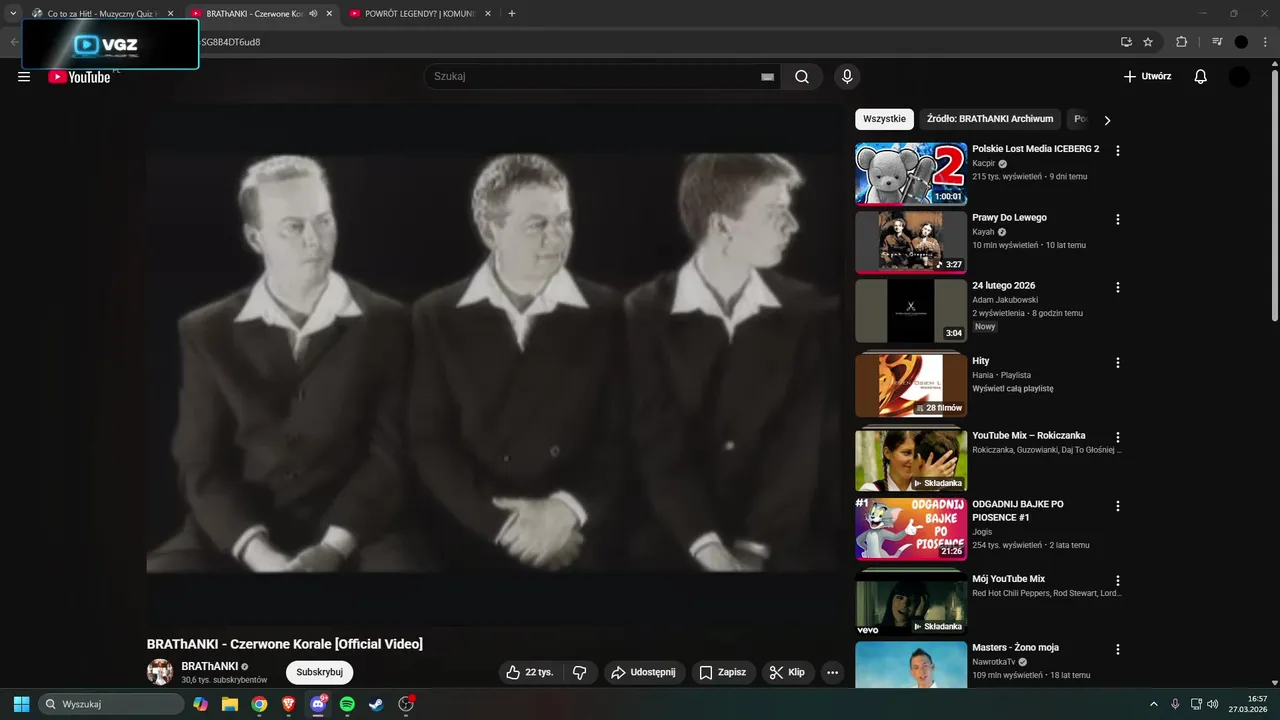Screen dimensions: 1280x720
Task: Open Chrome extensions puzzle icon
Action: click(1181, 42)
